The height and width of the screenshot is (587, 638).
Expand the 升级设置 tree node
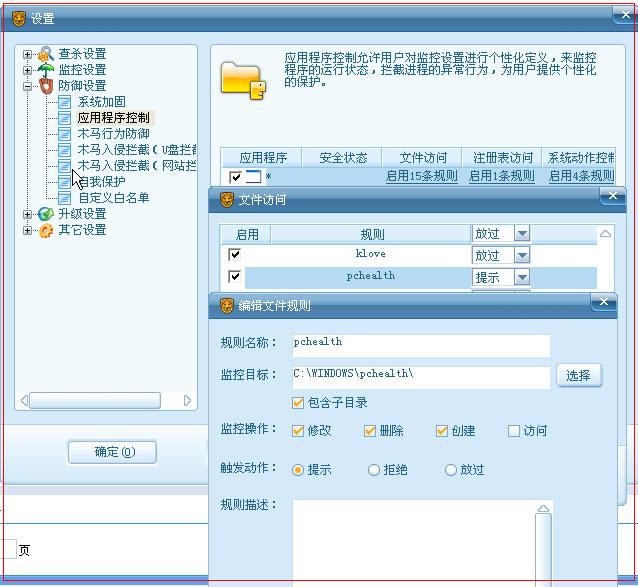point(27,214)
